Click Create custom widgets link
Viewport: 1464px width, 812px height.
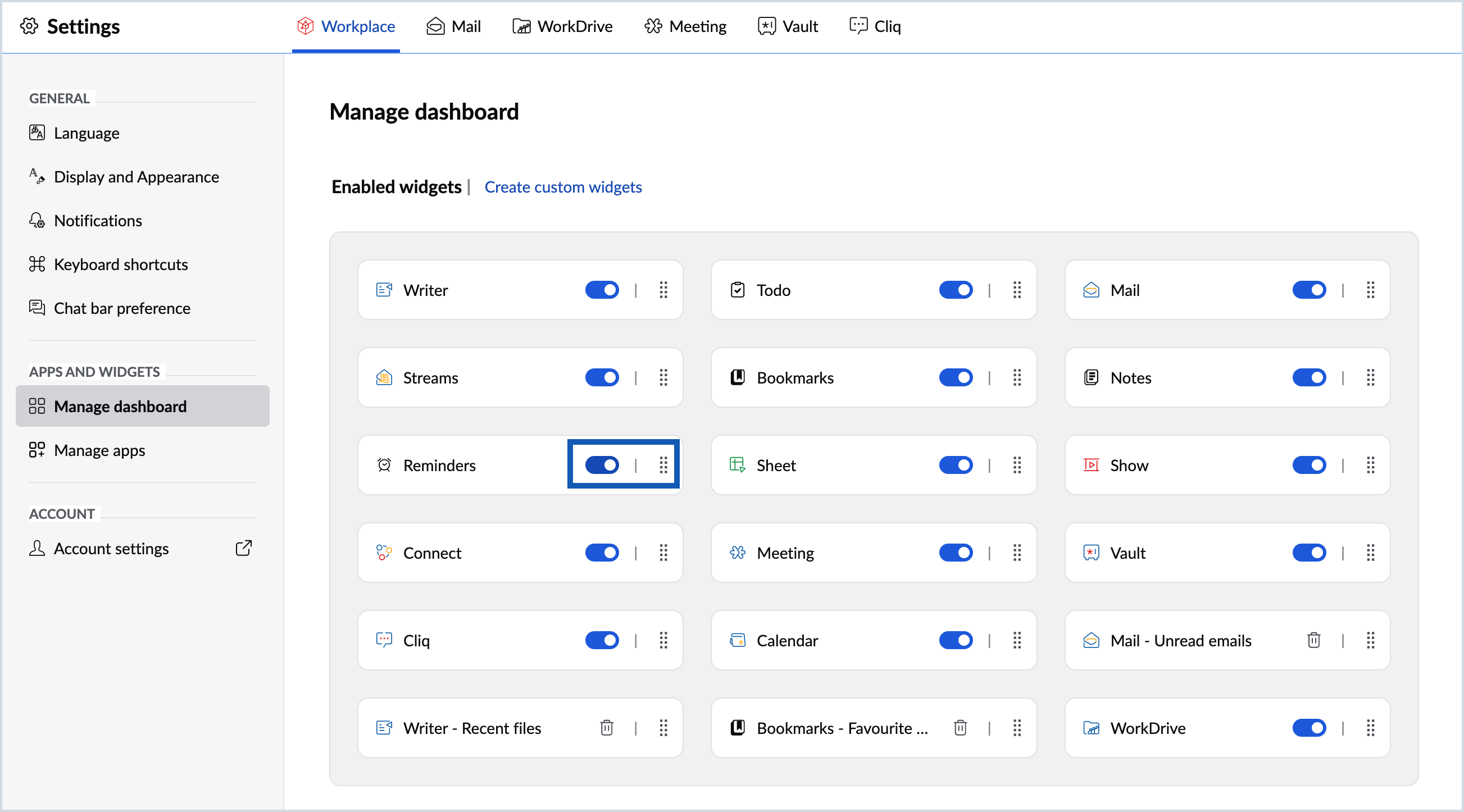[x=563, y=186]
